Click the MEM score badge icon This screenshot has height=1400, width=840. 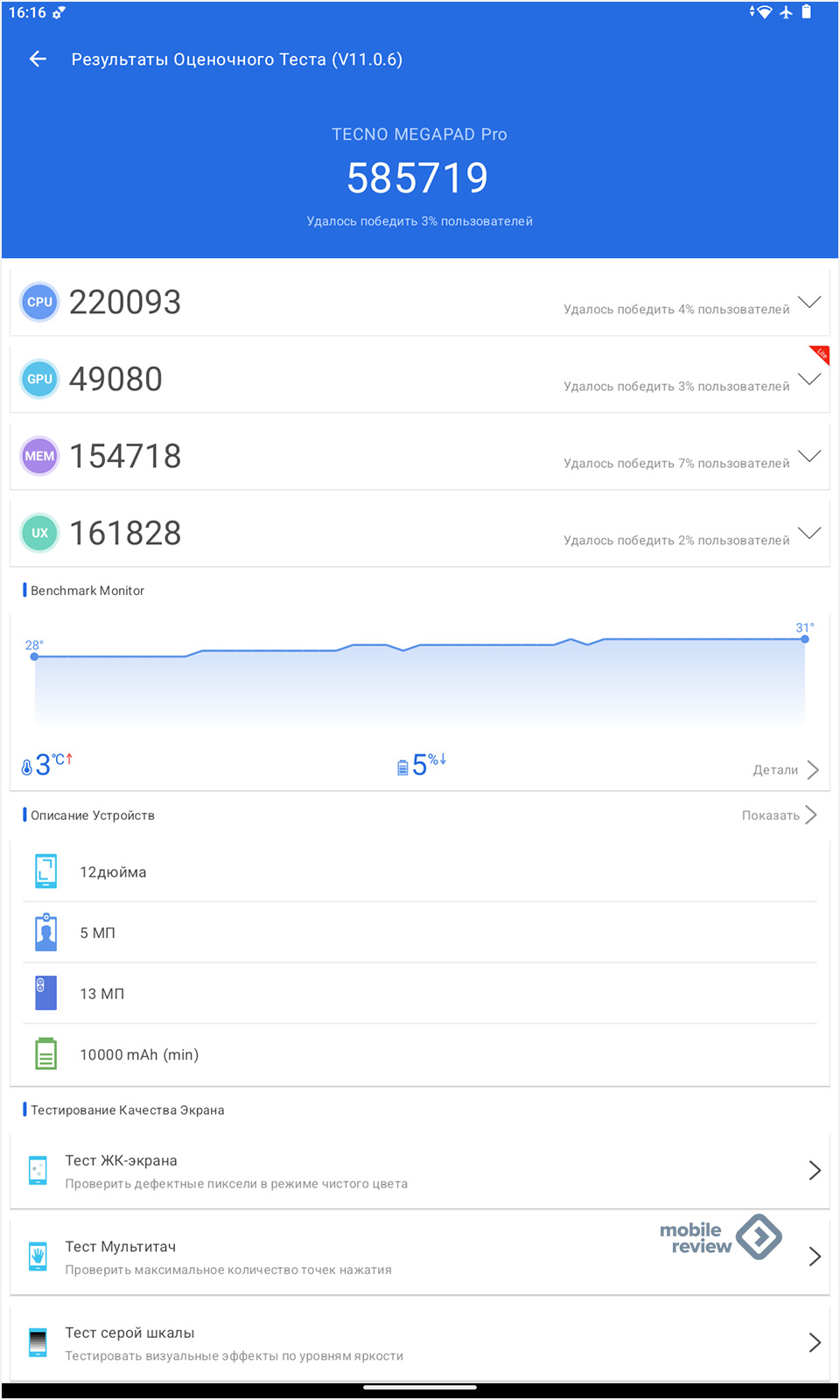(39, 456)
